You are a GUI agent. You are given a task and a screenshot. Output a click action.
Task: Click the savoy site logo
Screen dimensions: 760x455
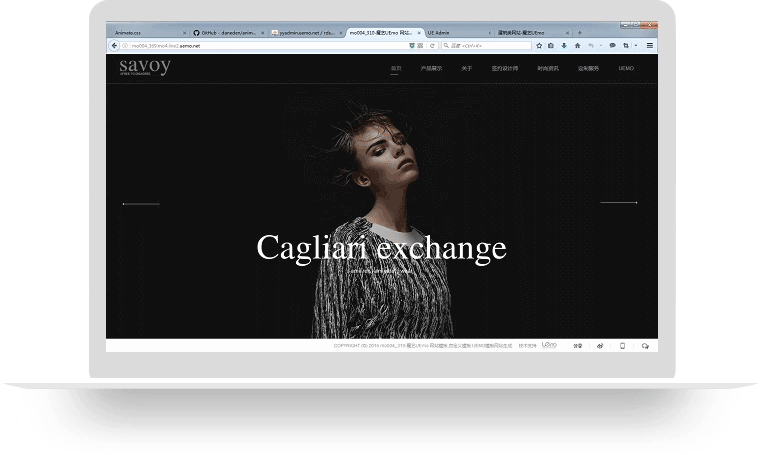click(145, 66)
